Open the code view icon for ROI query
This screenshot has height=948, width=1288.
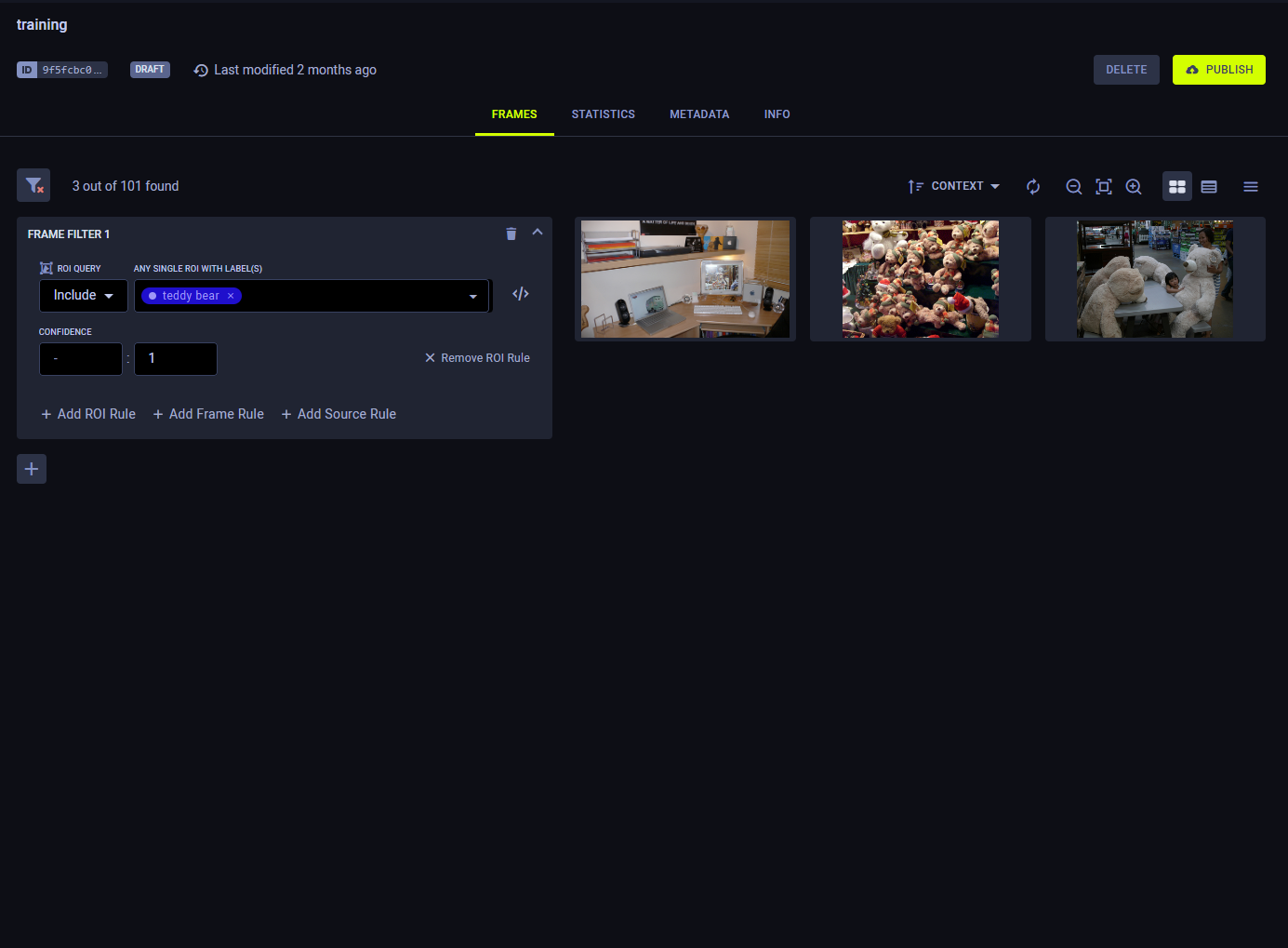tap(521, 294)
